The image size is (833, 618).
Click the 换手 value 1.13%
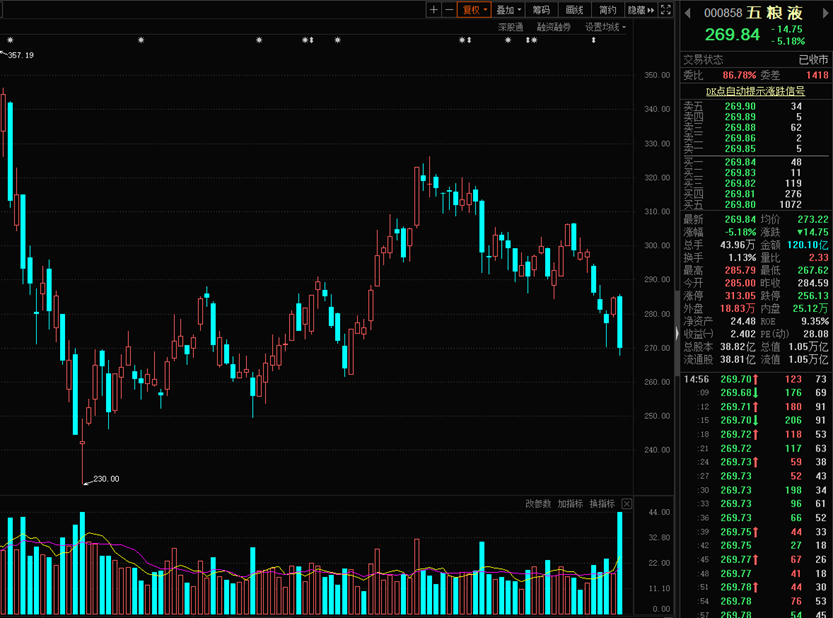point(742,258)
